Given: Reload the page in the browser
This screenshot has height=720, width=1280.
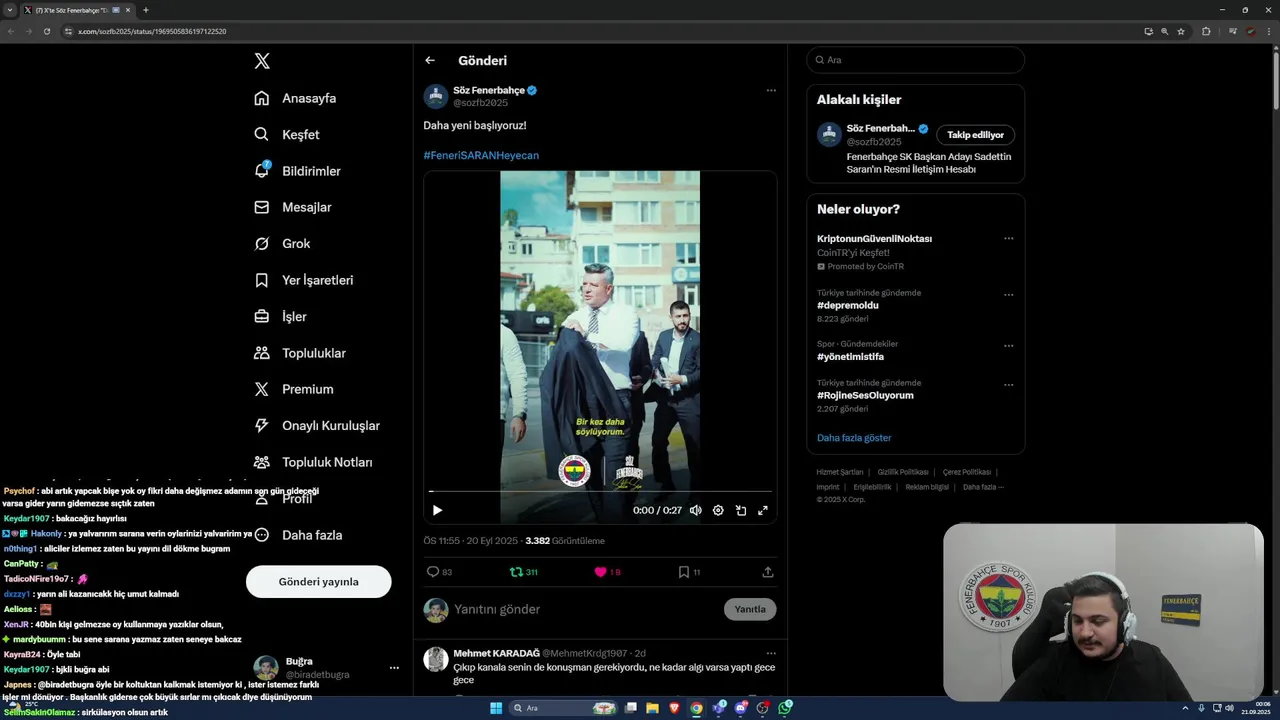Looking at the screenshot, I should coord(47,31).
